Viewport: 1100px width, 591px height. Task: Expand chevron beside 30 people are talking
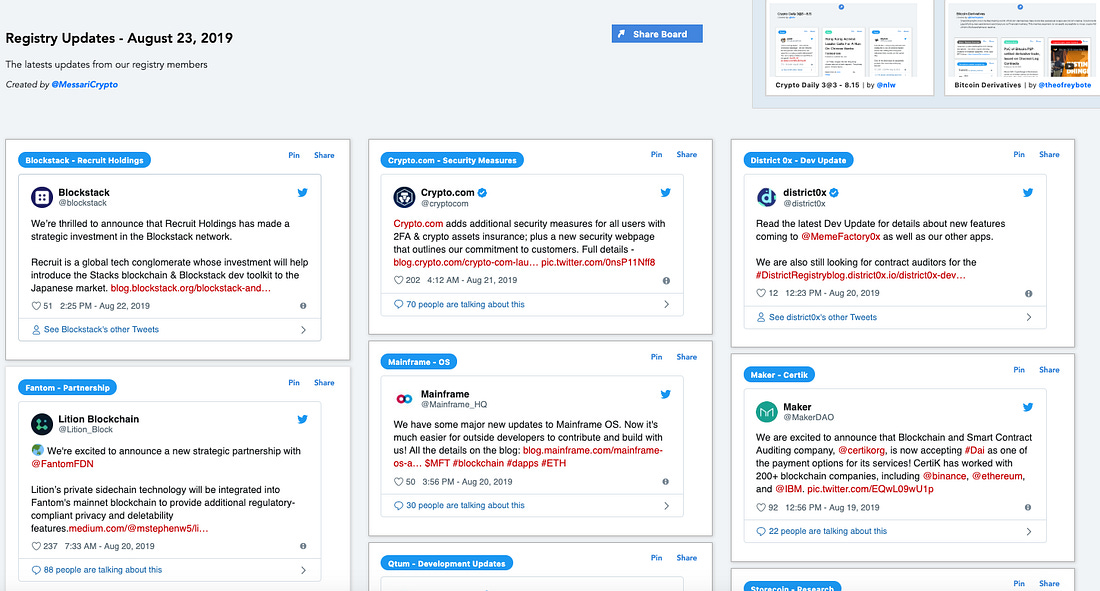click(666, 506)
